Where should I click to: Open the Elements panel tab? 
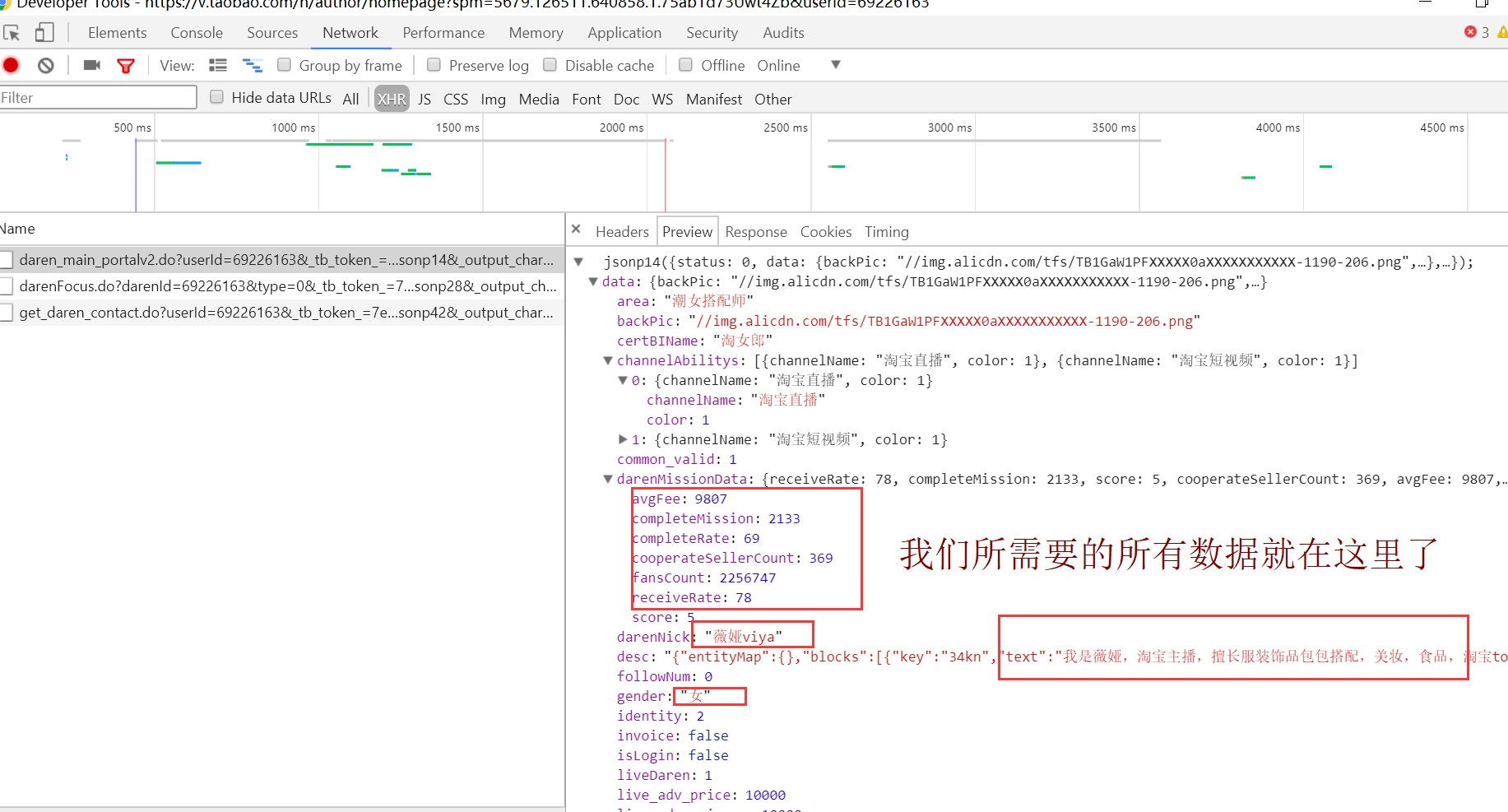(x=118, y=33)
